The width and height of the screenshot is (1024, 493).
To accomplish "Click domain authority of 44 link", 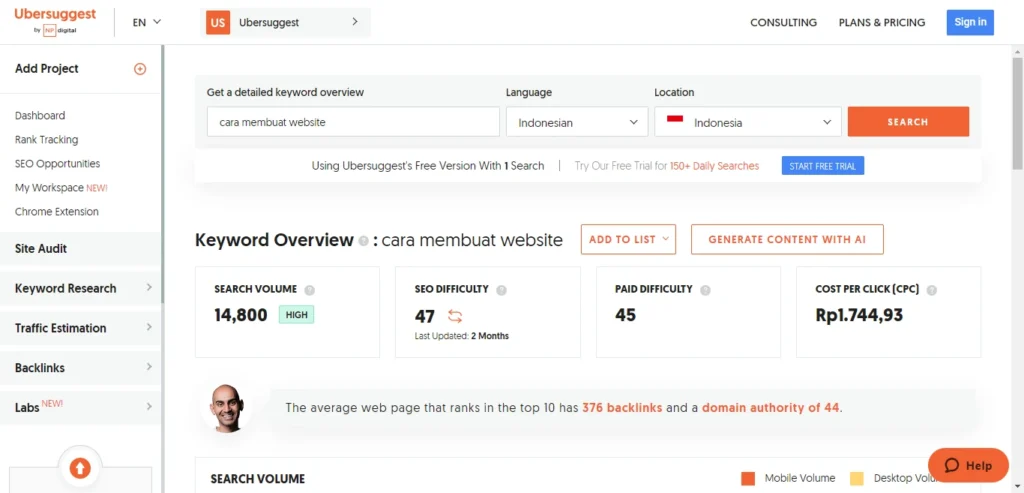I will coord(770,407).
